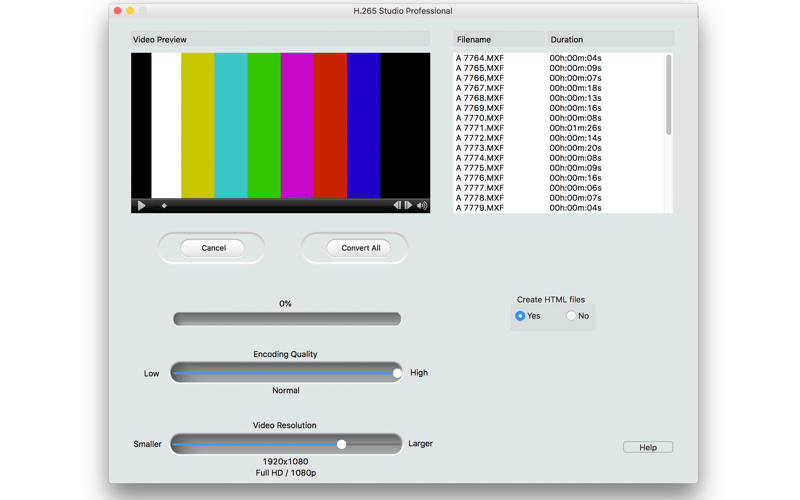Image resolution: width=800 pixels, height=500 pixels.
Task: Click the 00h:00m:20s duration cell
Action: point(575,148)
